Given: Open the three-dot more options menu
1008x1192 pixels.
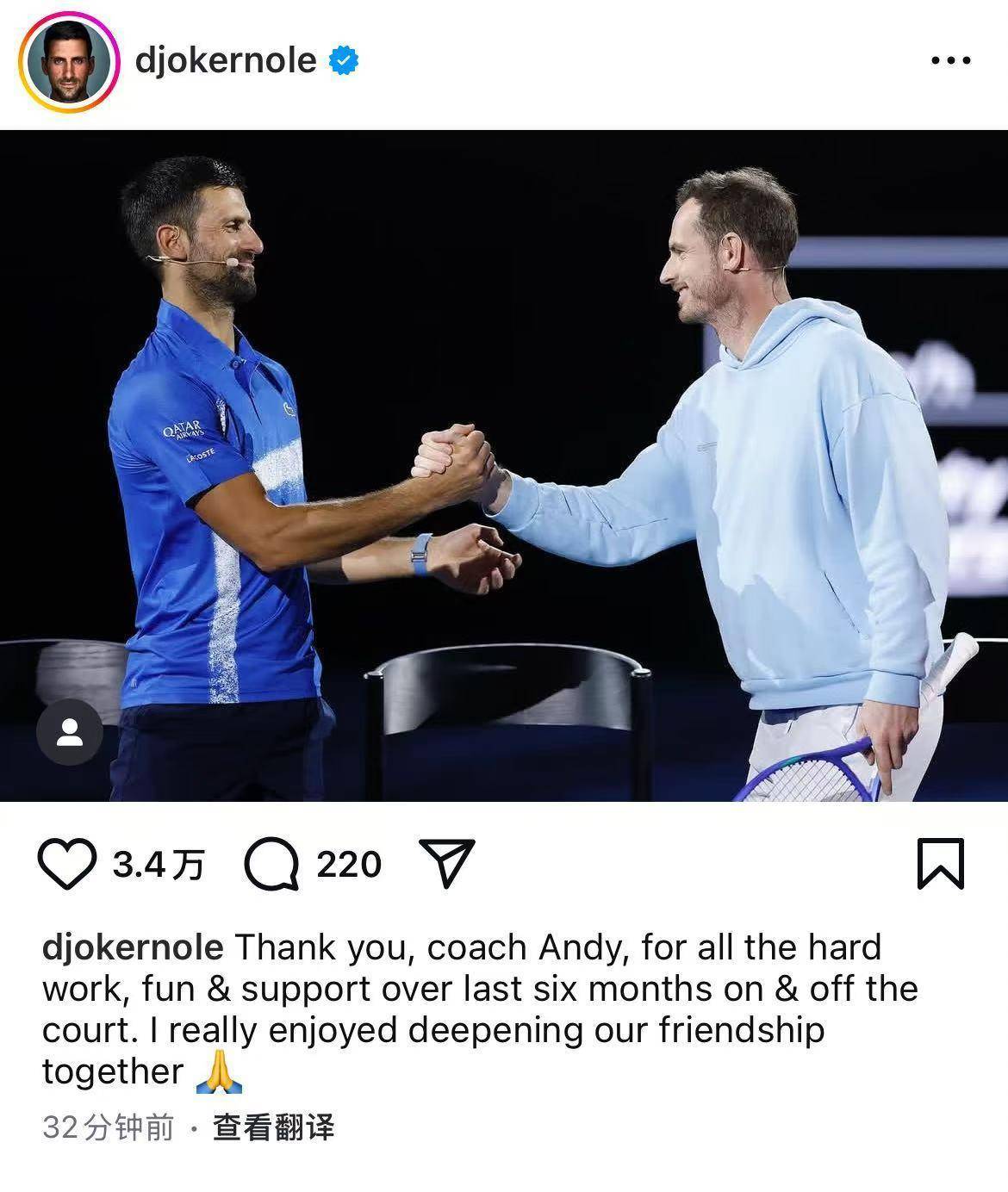Looking at the screenshot, I should (951, 61).
